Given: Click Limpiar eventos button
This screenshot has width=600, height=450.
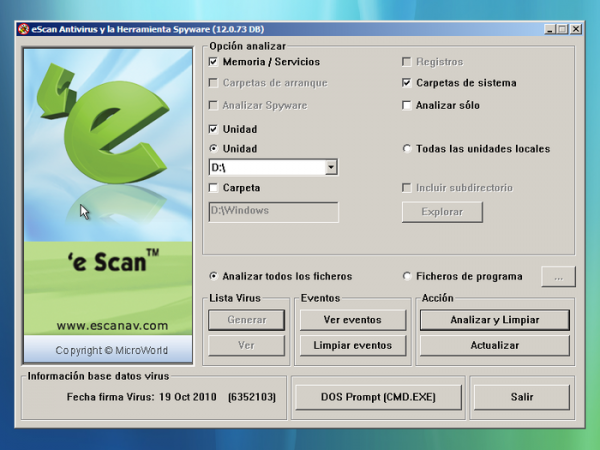Looking at the screenshot, I should coord(352,346).
